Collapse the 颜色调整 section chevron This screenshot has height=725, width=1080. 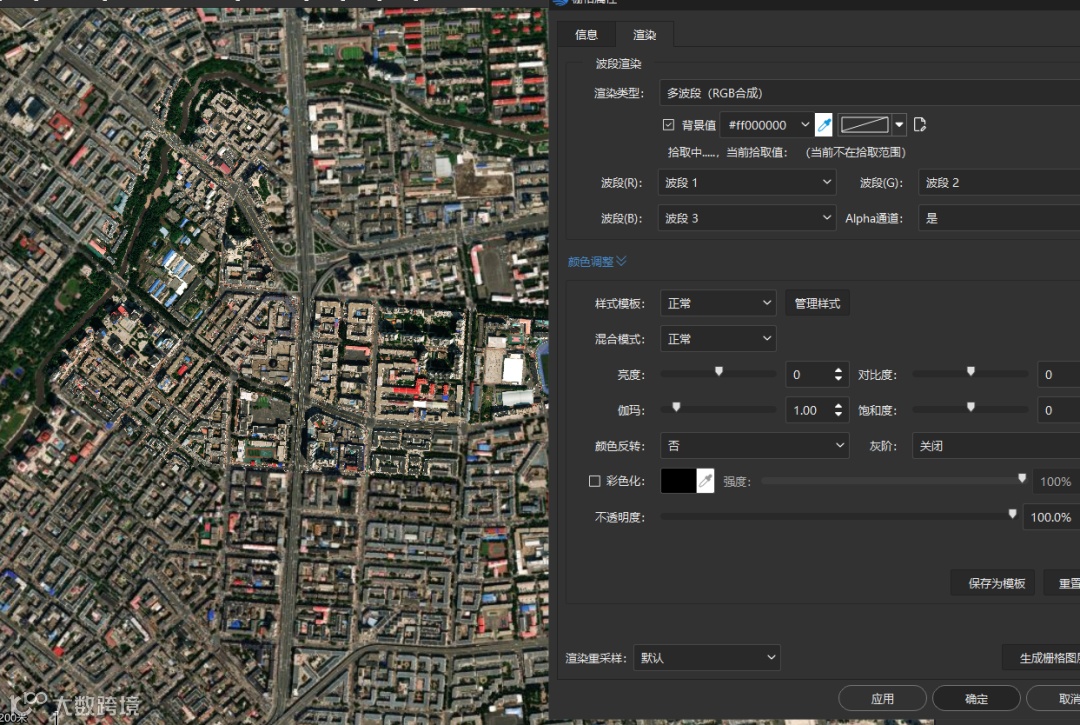[621, 261]
